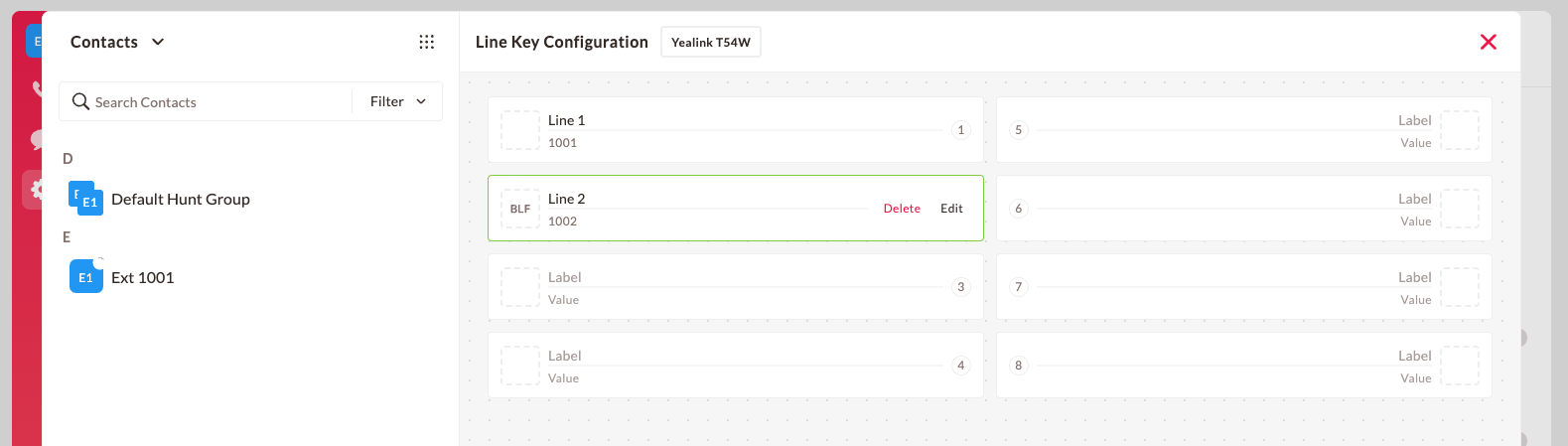
Task: Close the Line Key Configuration panel
Action: coord(1489,42)
